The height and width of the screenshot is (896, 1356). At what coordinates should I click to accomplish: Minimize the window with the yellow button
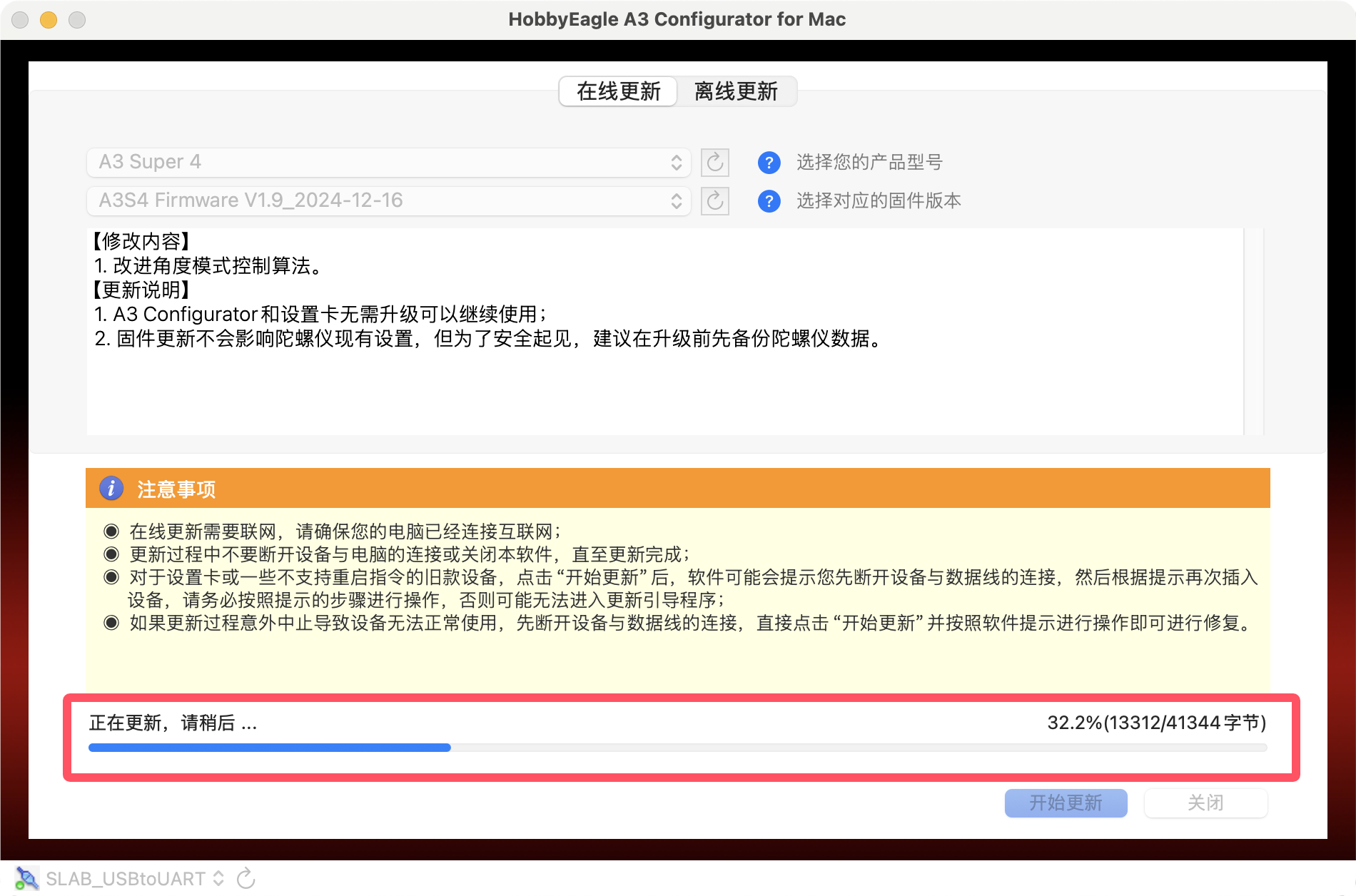tap(49, 20)
